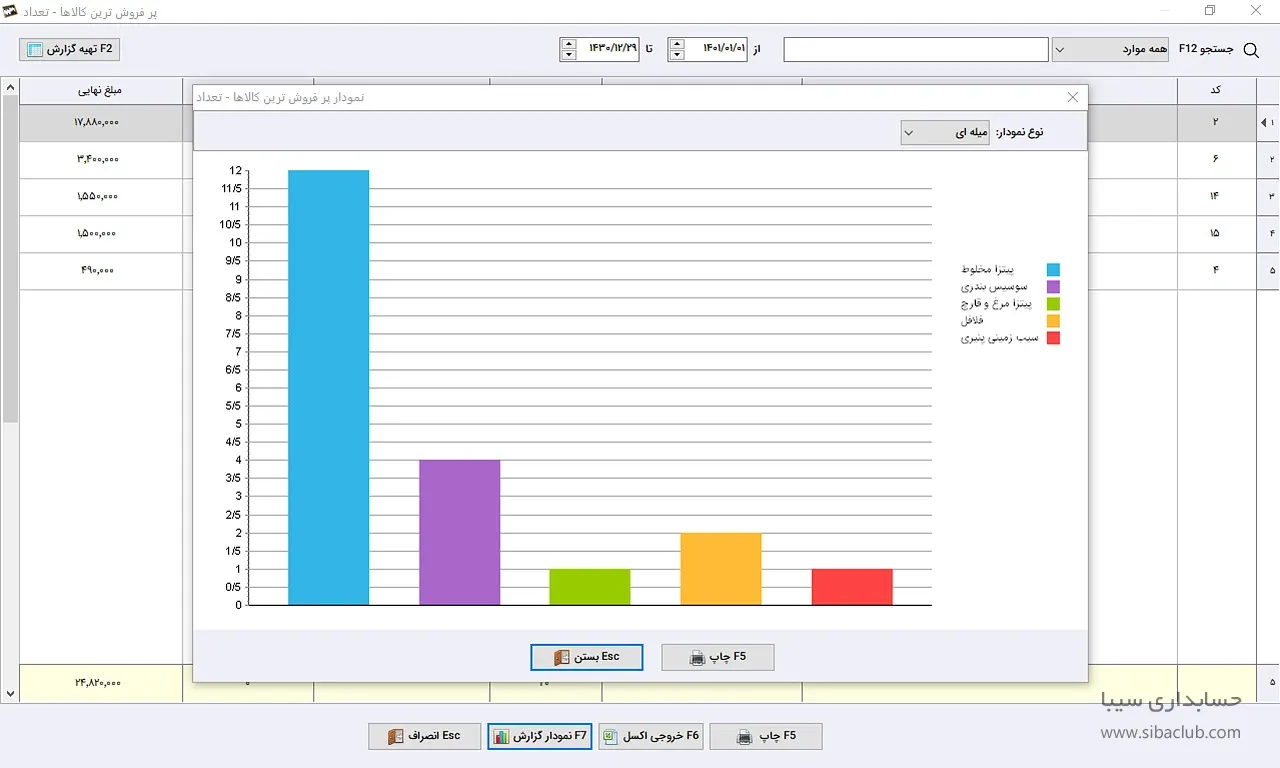Viewport: 1280px width, 768px height.
Task: Click the F7 chart report icon
Action: [501, 737]
